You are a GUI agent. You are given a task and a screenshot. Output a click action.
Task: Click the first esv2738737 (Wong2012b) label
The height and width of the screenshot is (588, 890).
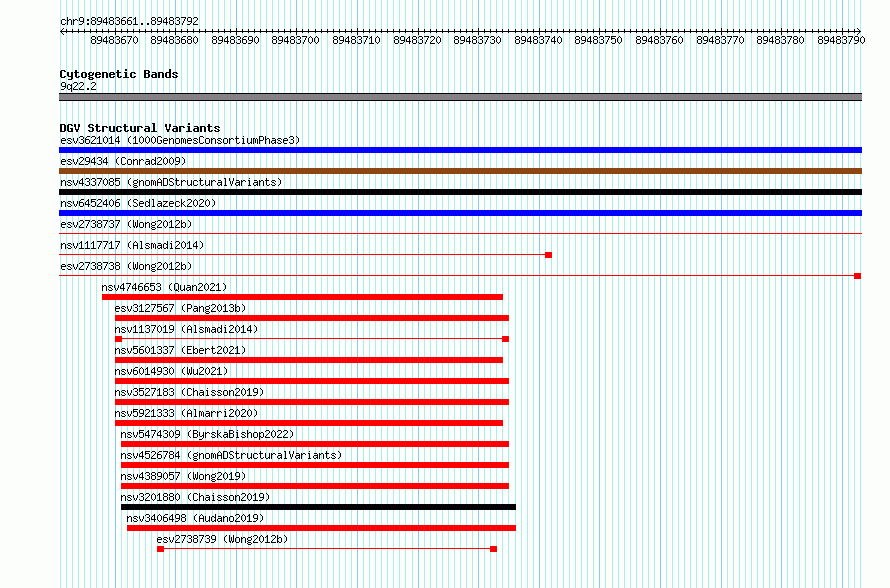[126, 224]
